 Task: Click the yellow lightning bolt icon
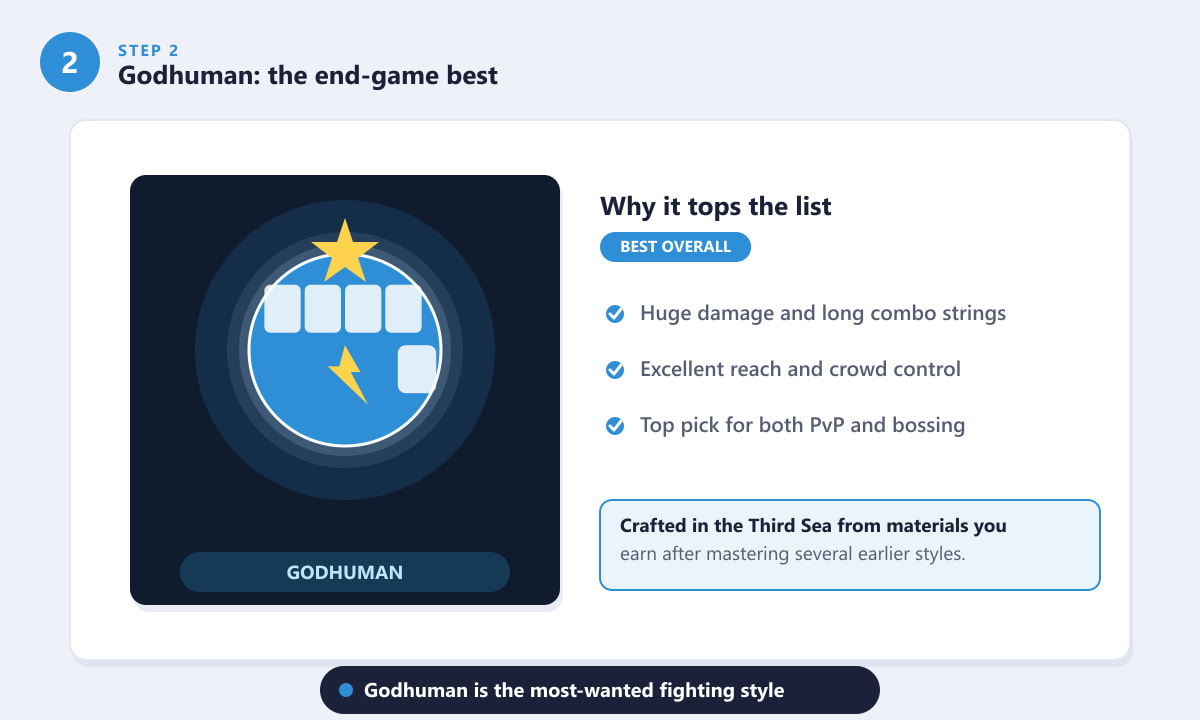tap(347, 374)
